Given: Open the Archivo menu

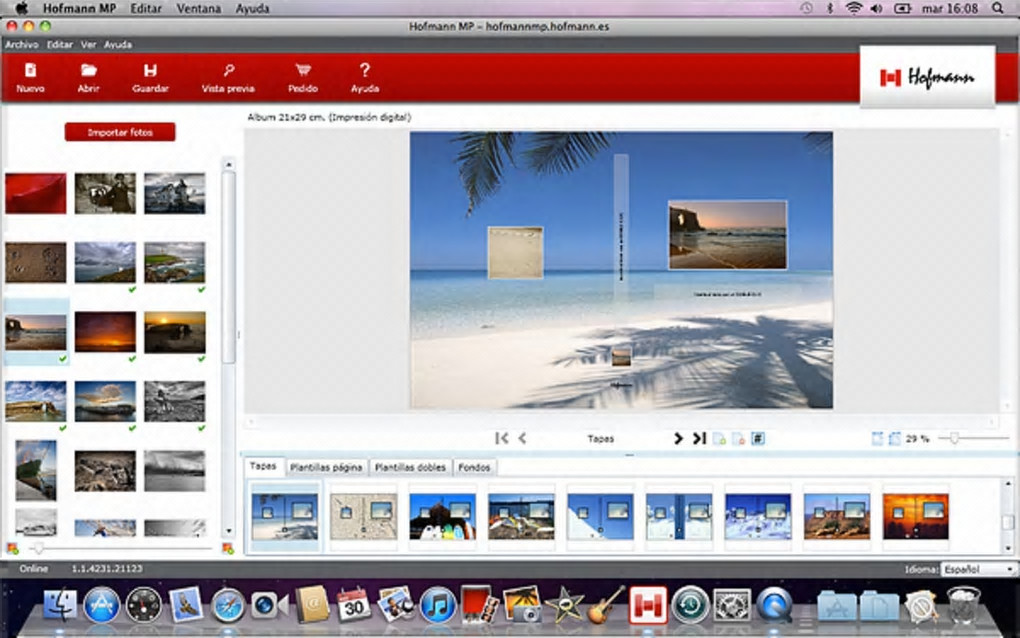Looking at the screenshot, I should click(x=21, y=44).
